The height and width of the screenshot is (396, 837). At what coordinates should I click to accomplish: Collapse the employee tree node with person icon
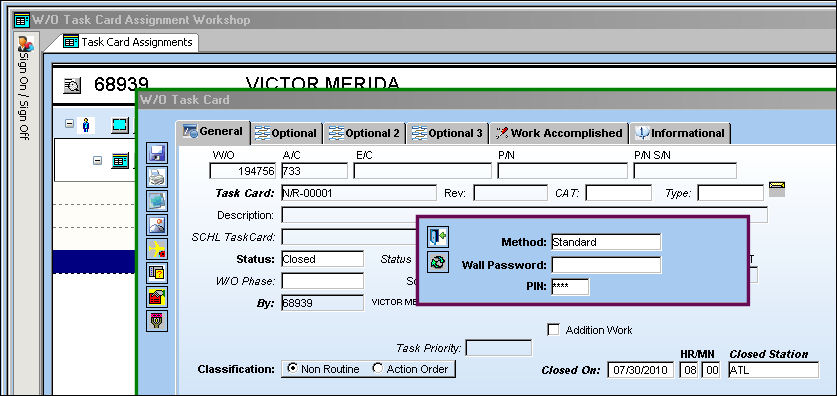(69, 123)
